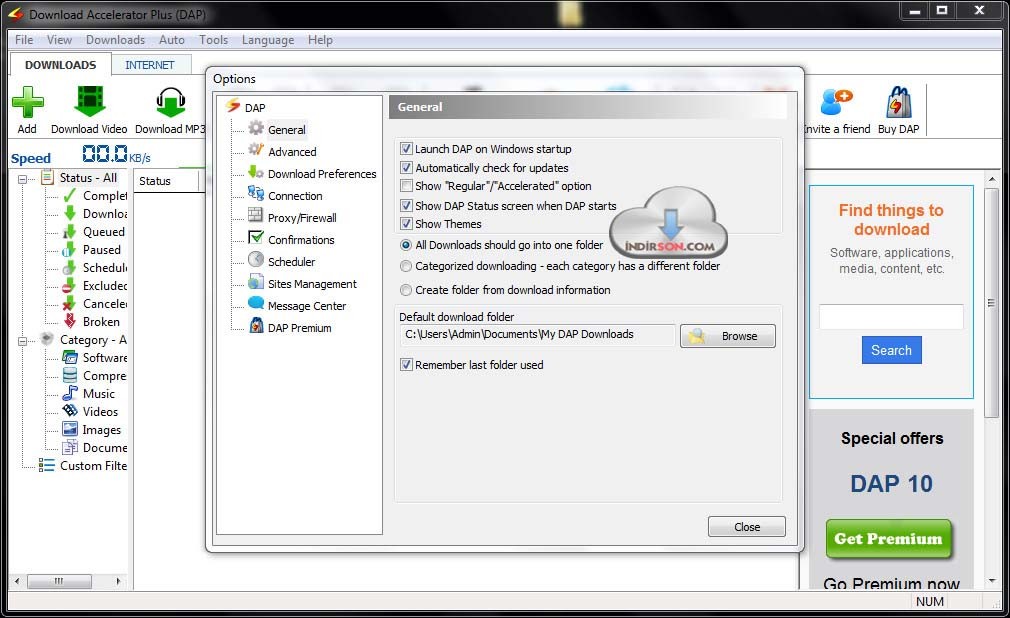Select the General gear icon in Options tree

[256, 128]
